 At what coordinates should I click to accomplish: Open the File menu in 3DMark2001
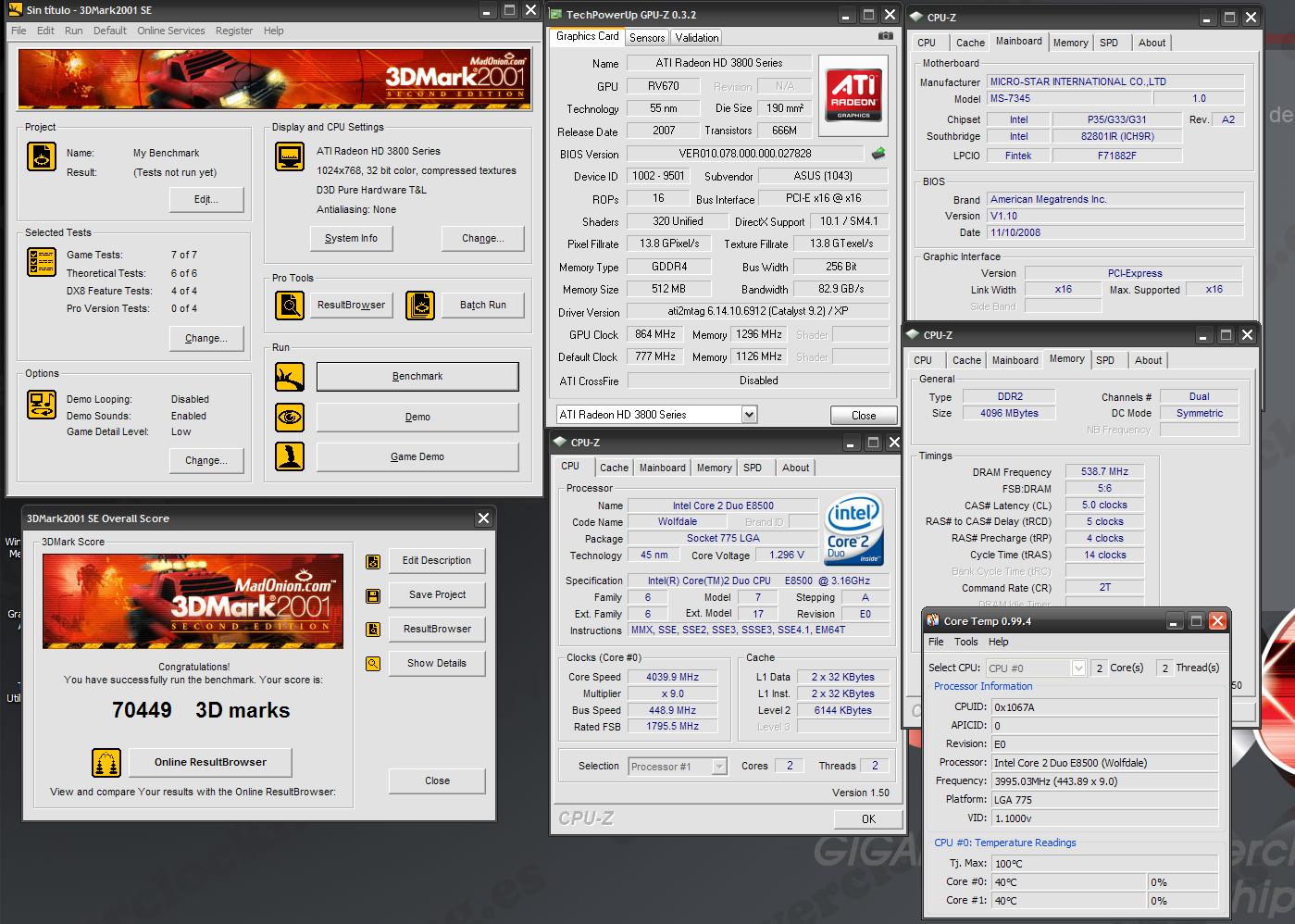(x=19, y=31)
